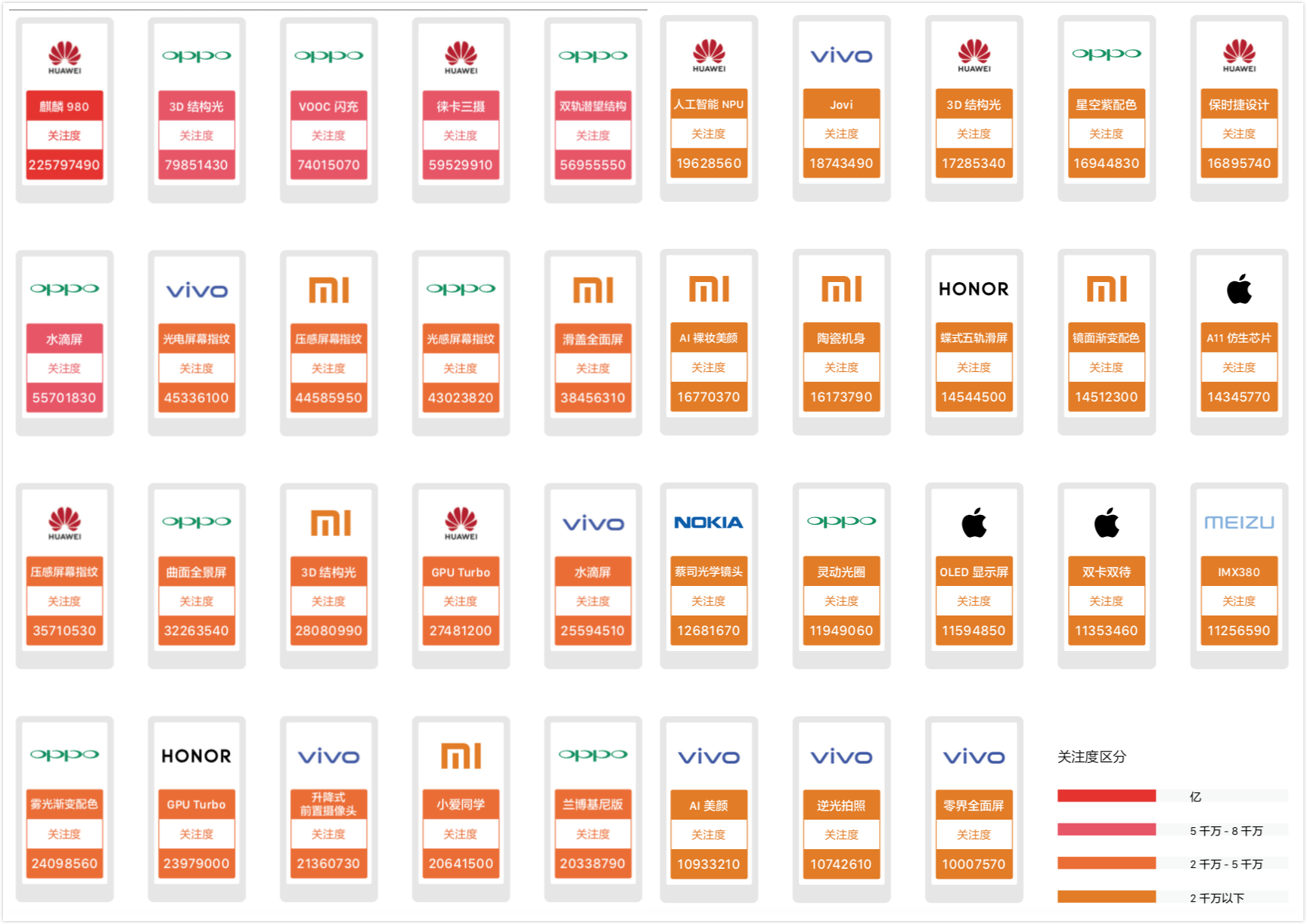Click the red 亿 legend color bar
The height and width of the screenshot is (924, 1307).
(1106, 795)
